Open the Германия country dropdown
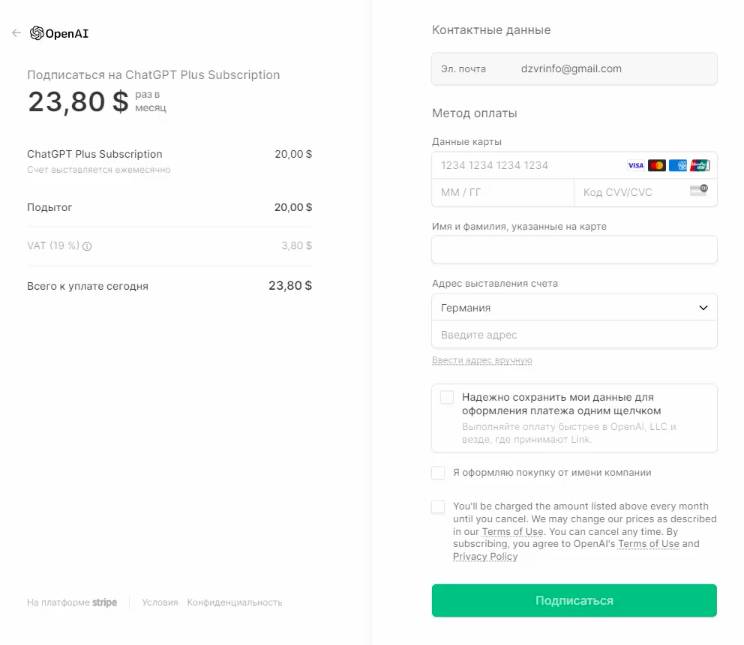Viewport: 744px width, 645px height. [x=574, y=308]
